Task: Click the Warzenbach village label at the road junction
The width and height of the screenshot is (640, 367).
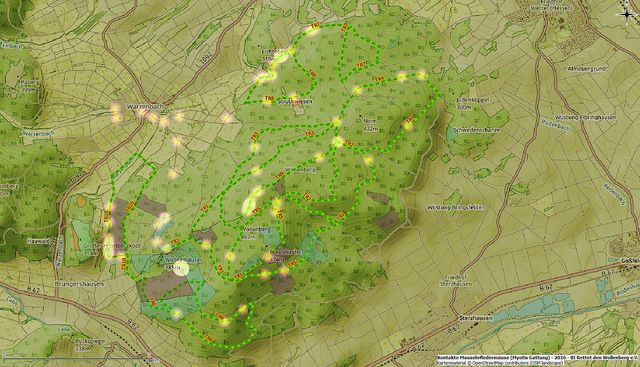Action: [x=145, y=107]
